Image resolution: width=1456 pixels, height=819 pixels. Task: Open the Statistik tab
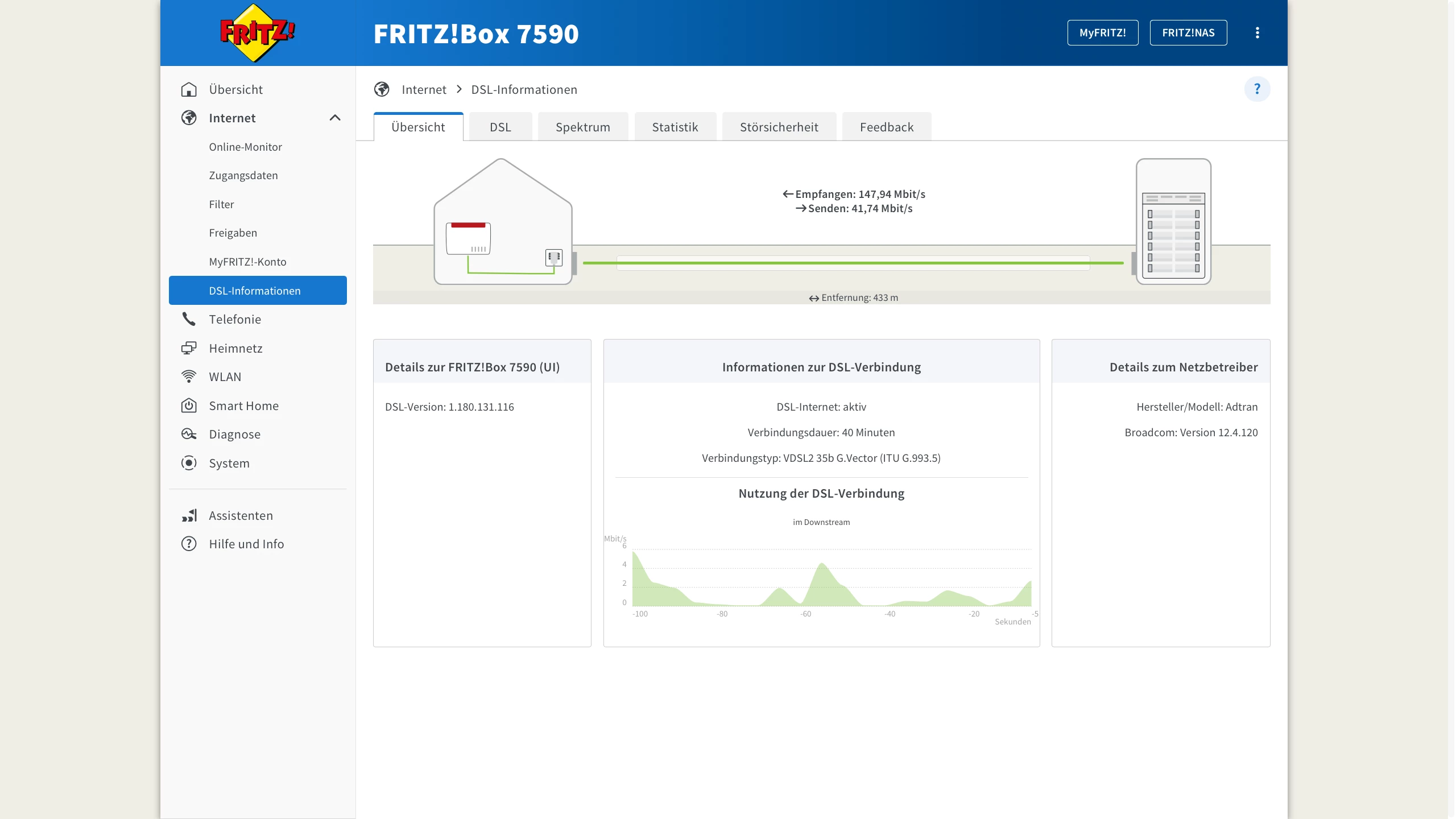click(675, 127)
